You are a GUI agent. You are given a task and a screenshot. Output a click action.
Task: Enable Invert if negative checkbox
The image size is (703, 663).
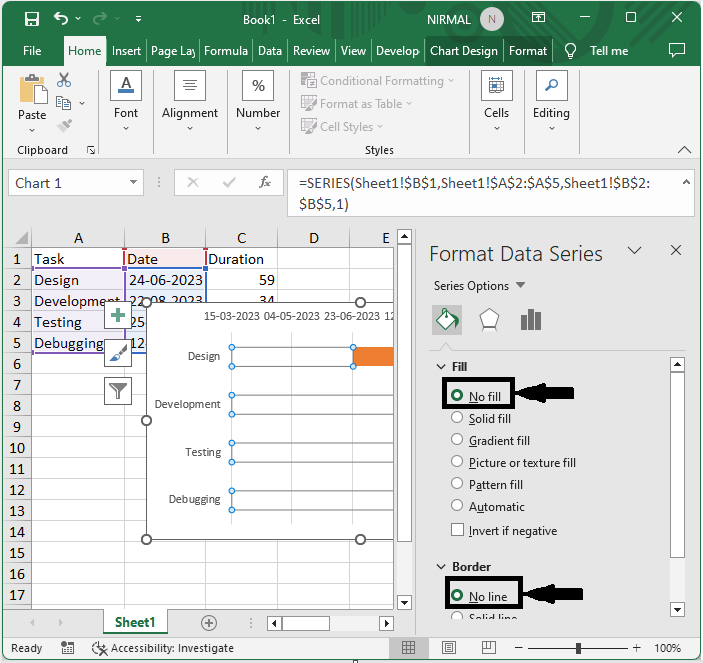[458, 531]
